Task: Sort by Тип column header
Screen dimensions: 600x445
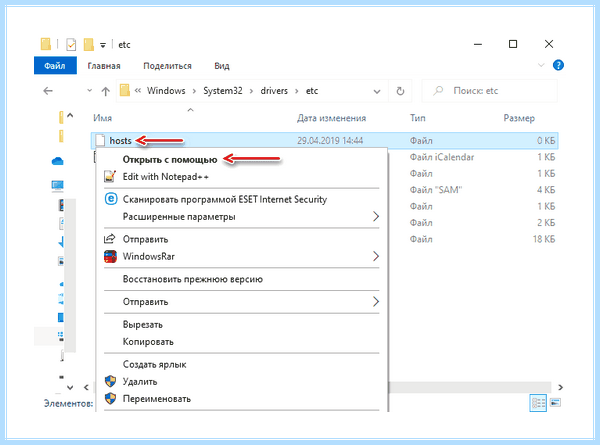Action: point(417,118)
